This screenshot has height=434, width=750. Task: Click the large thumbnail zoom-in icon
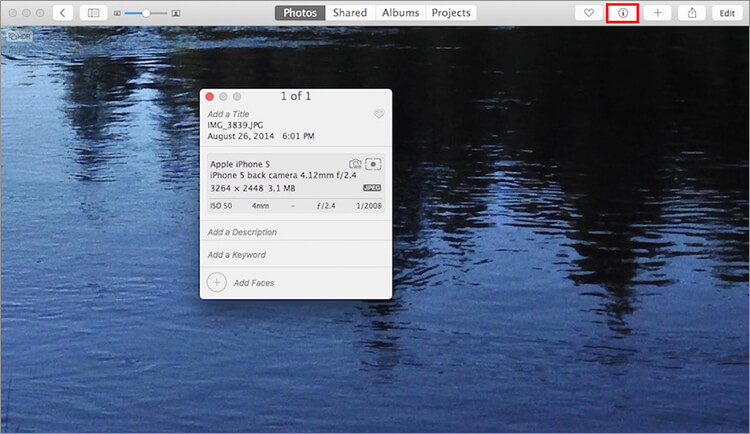pyautogui.click(x=176, y=14)
